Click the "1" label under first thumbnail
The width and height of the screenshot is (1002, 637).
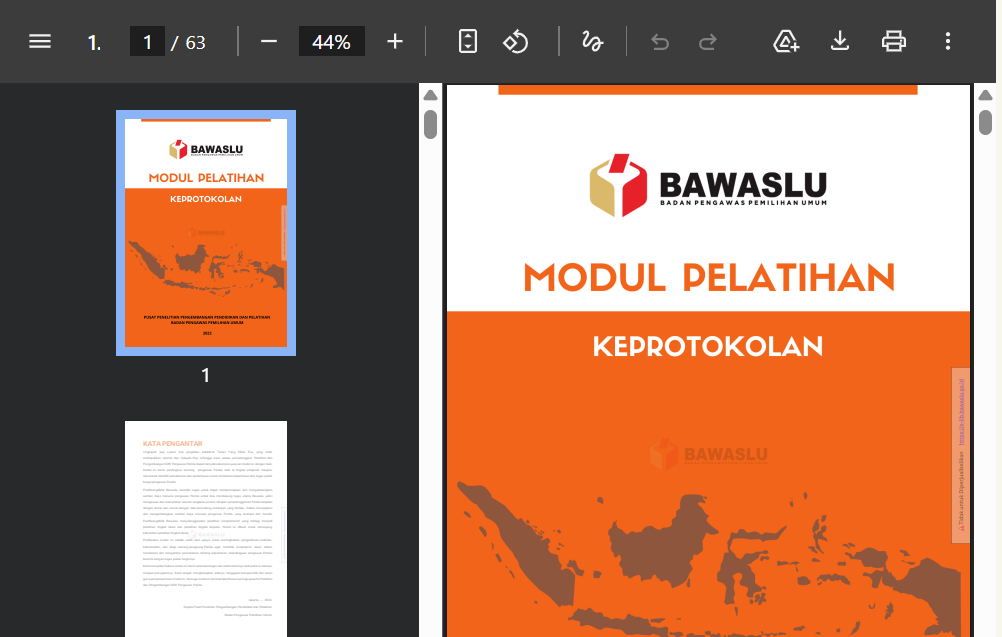(206, 375)
